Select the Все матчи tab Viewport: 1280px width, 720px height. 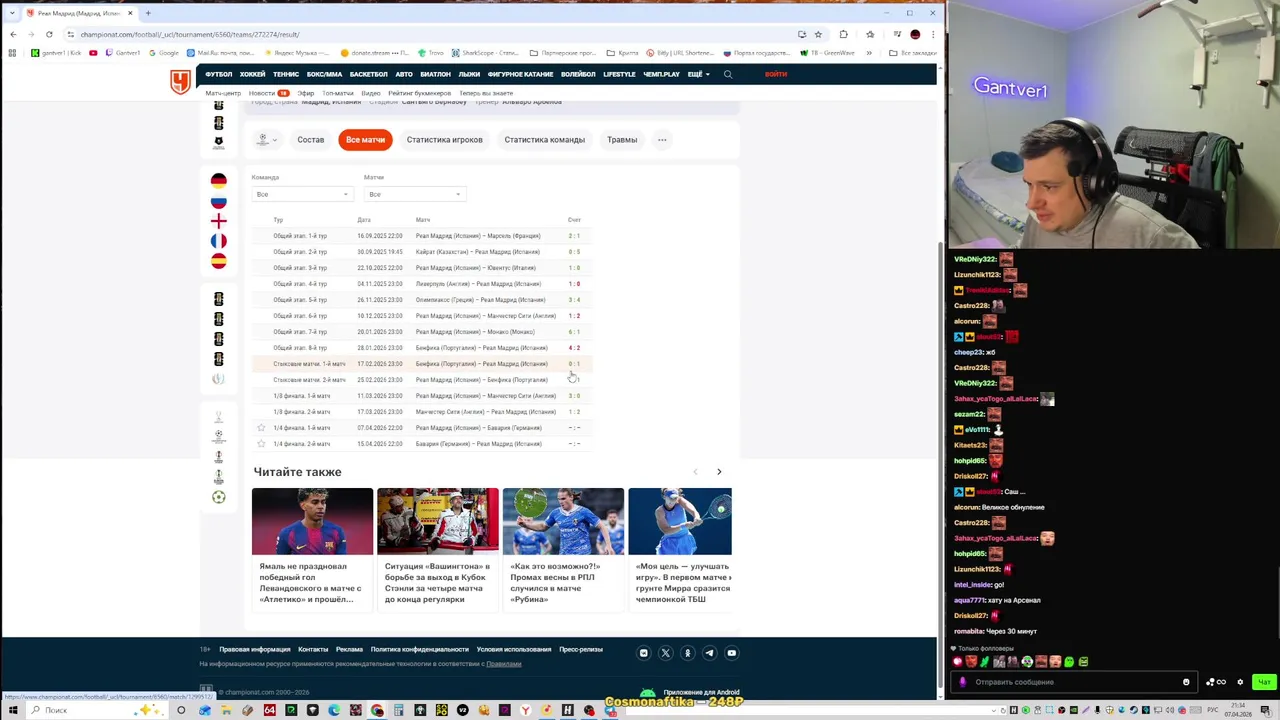click(365, 140)
